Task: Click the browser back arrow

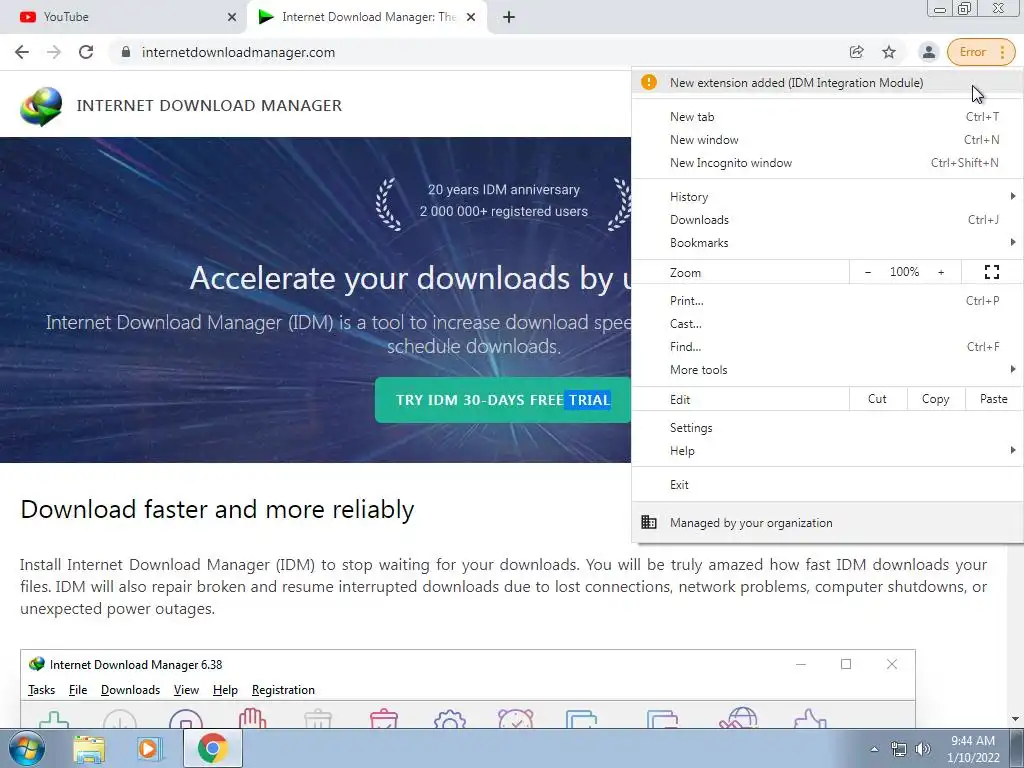Action: tap(22, 52)
